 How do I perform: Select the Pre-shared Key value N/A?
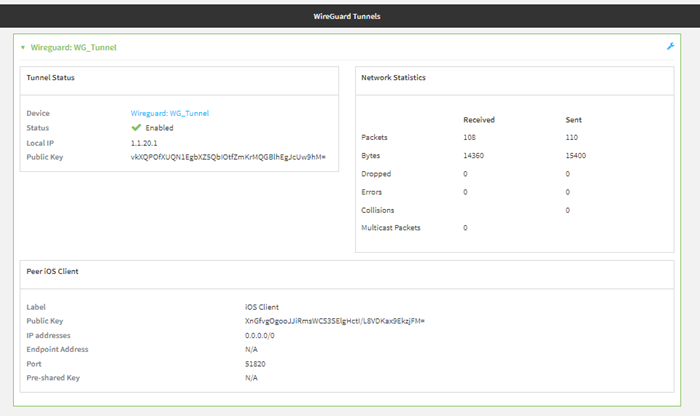251,378
